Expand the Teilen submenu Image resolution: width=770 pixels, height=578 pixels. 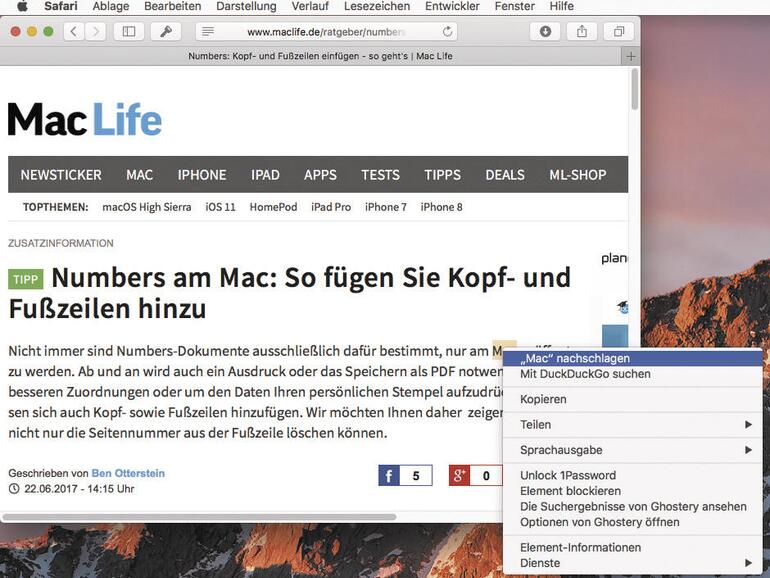(x=632, y=425)
